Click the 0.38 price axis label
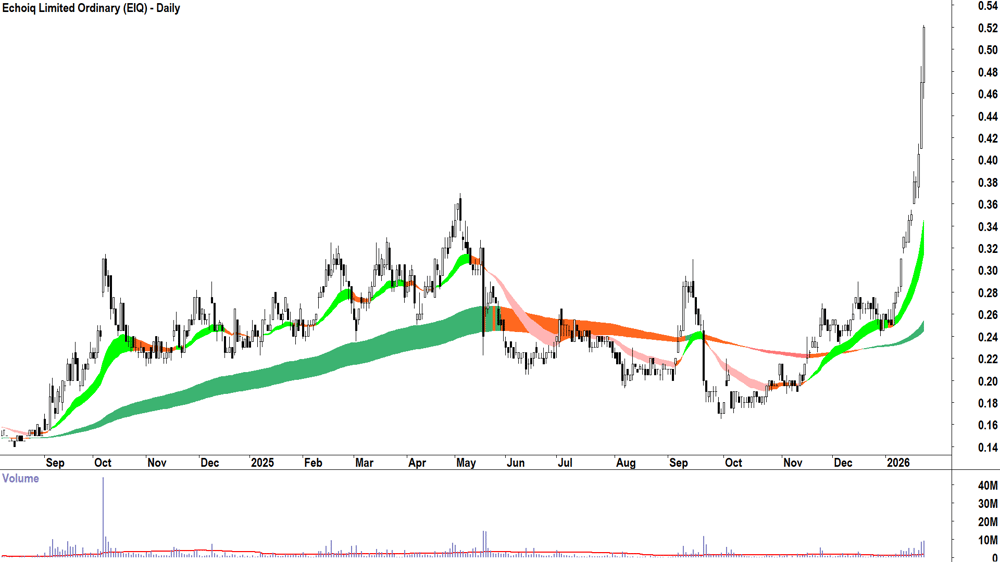 (987, 182)
